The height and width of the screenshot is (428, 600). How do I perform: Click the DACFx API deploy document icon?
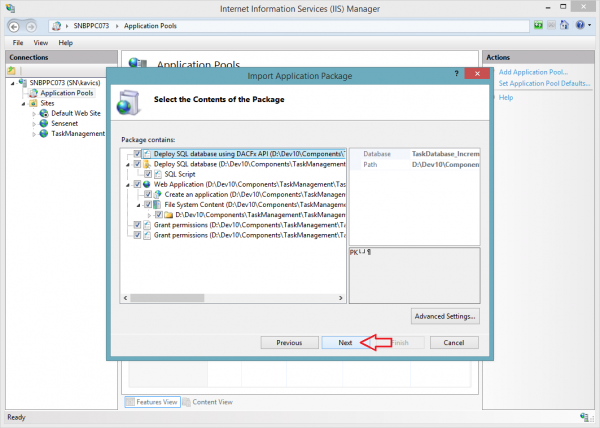(147, 154)
